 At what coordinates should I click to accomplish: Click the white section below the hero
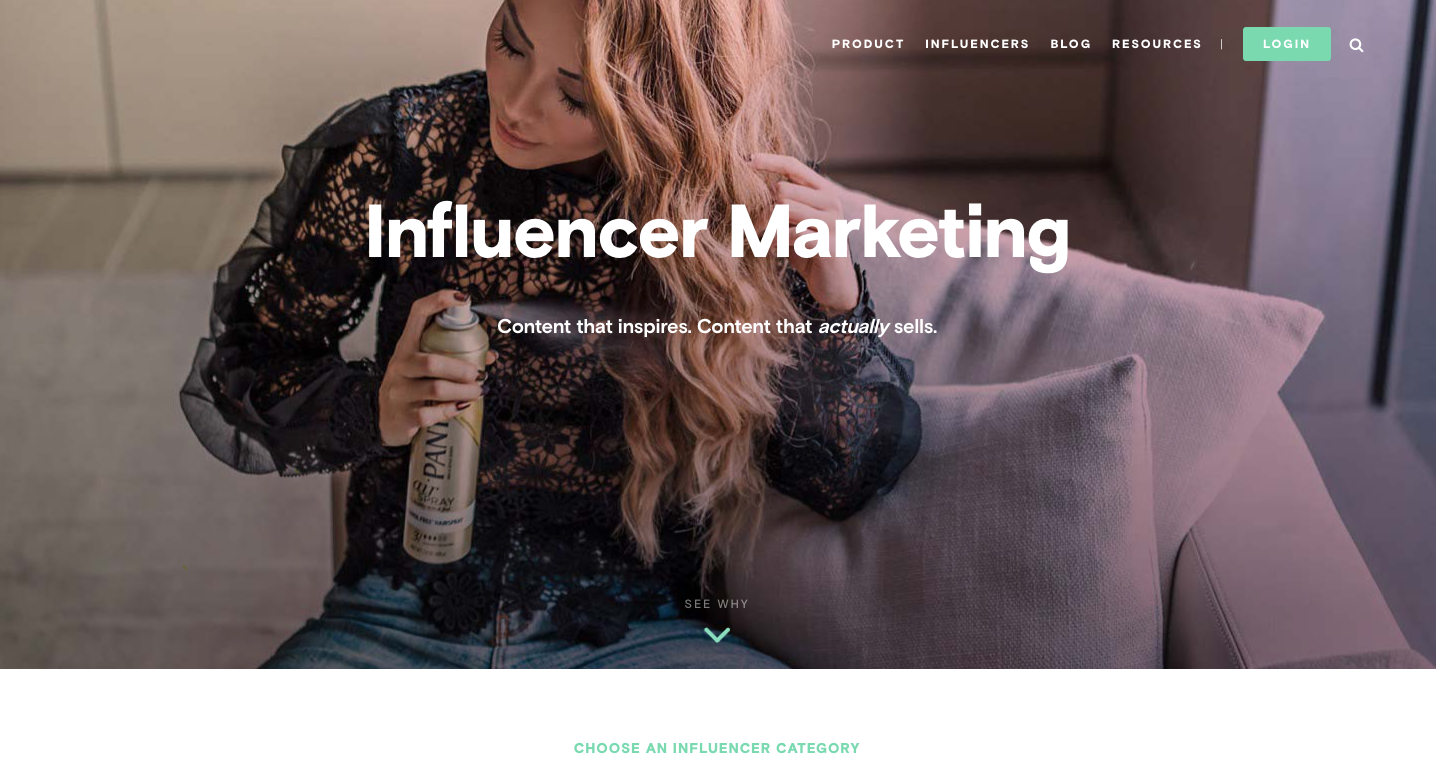click(x=717, y=725)
